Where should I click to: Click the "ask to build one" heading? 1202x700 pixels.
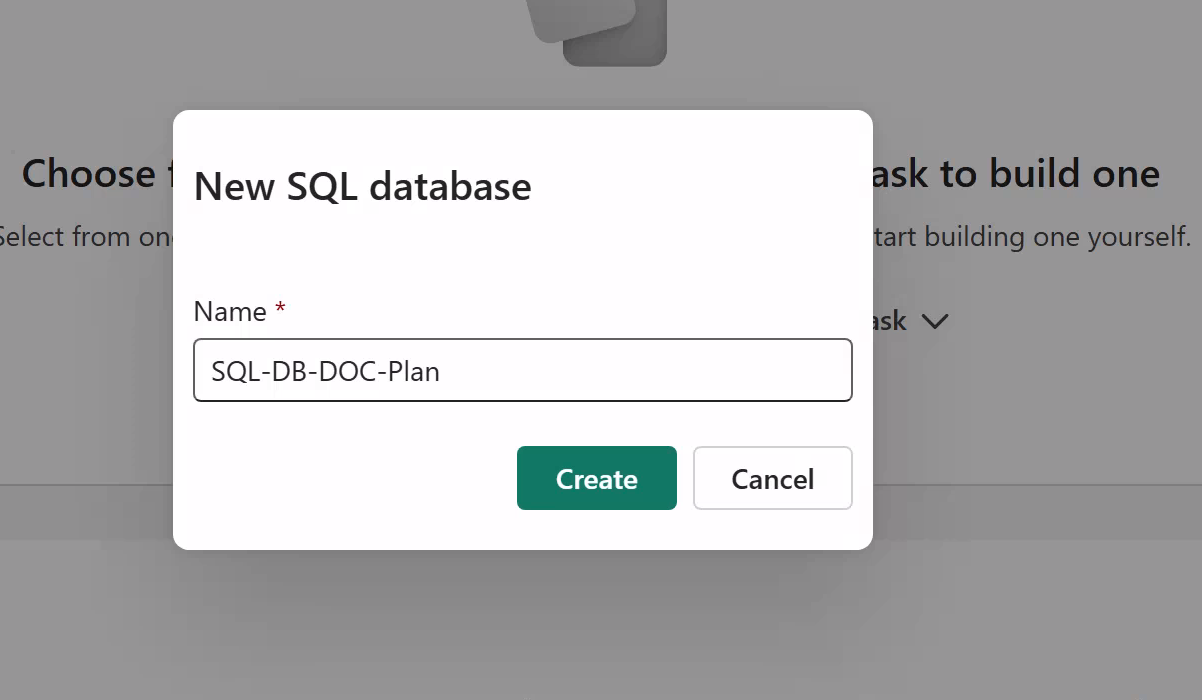(x=1016, y=174)
